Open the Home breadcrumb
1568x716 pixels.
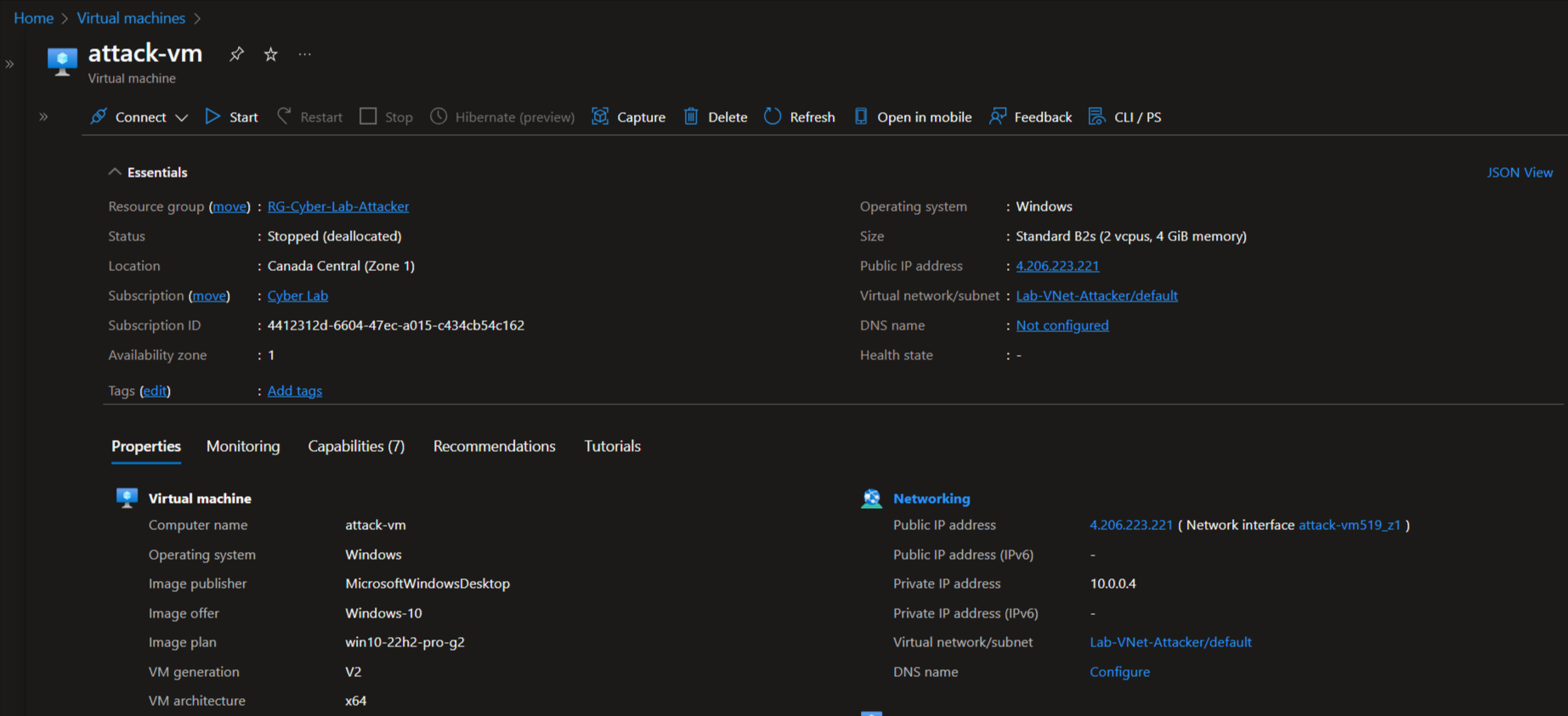coord(33,18)
